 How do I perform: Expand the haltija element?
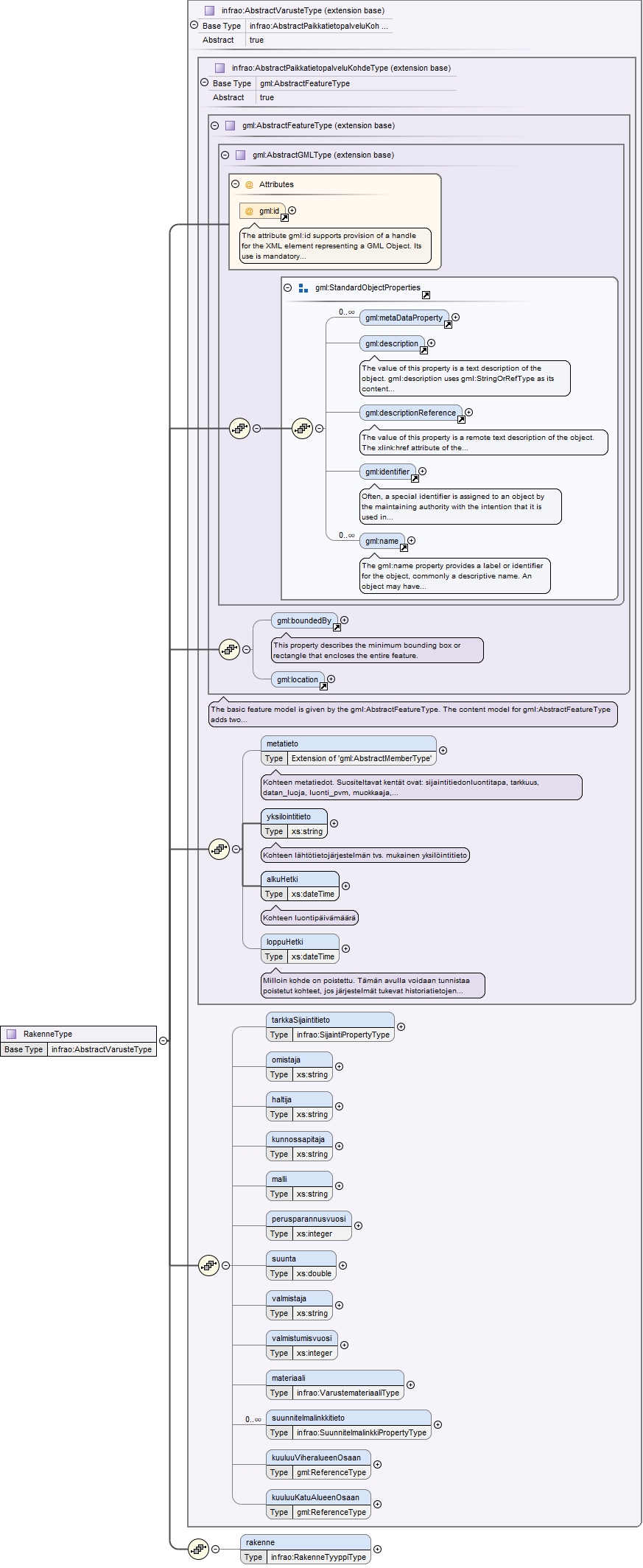point(340,1106)
